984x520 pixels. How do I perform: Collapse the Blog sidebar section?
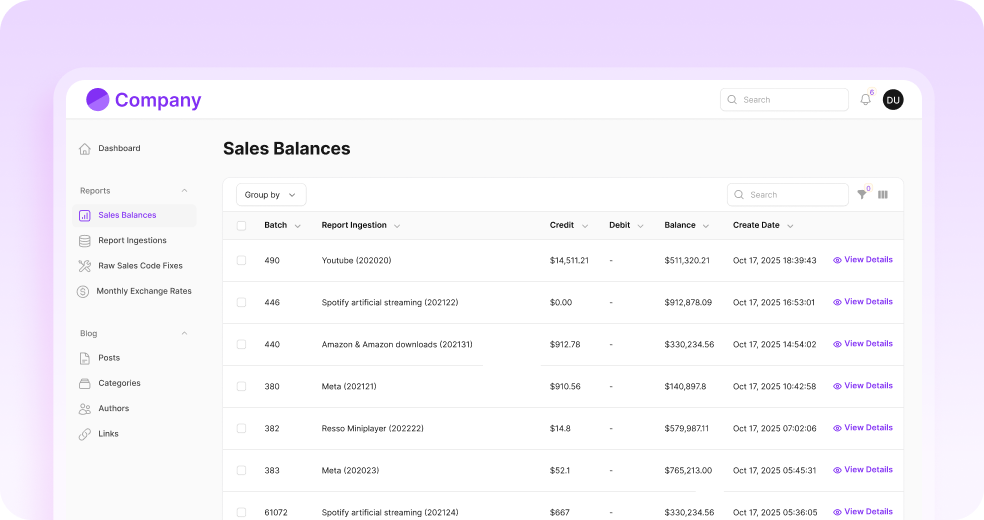pyautogui.click(x=184, y=333)
